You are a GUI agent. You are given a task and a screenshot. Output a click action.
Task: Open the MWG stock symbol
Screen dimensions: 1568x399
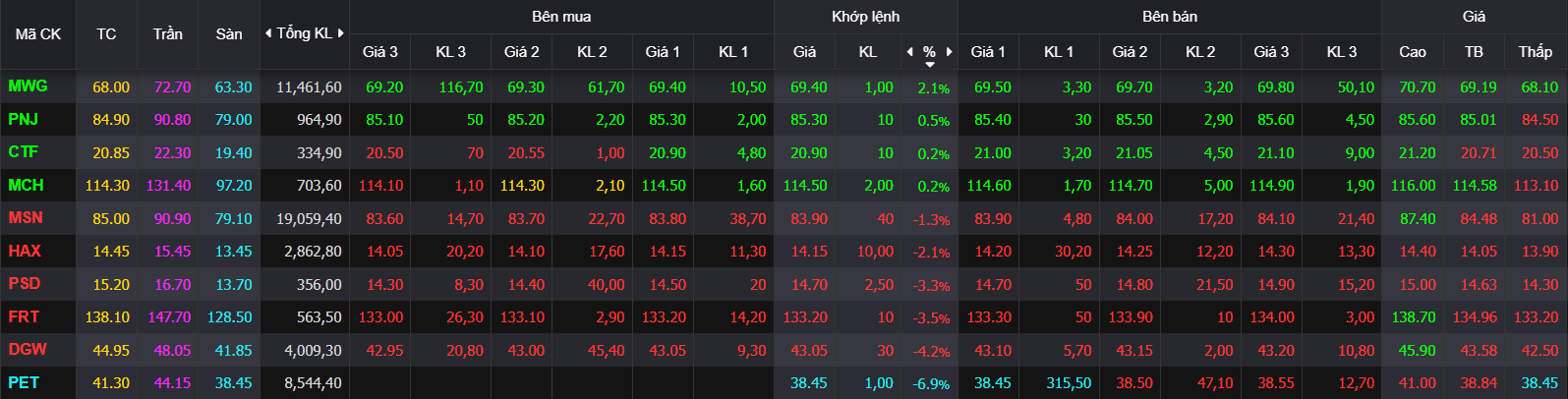coord(28,86)
